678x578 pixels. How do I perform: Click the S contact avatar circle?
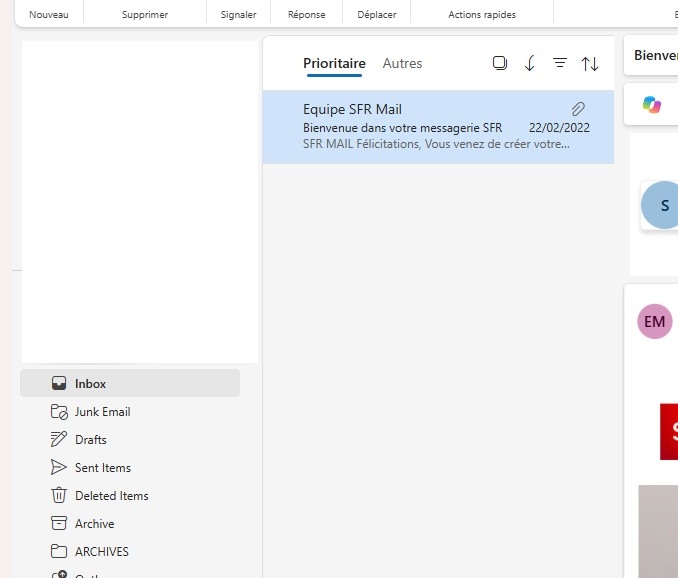coord(660,205)
